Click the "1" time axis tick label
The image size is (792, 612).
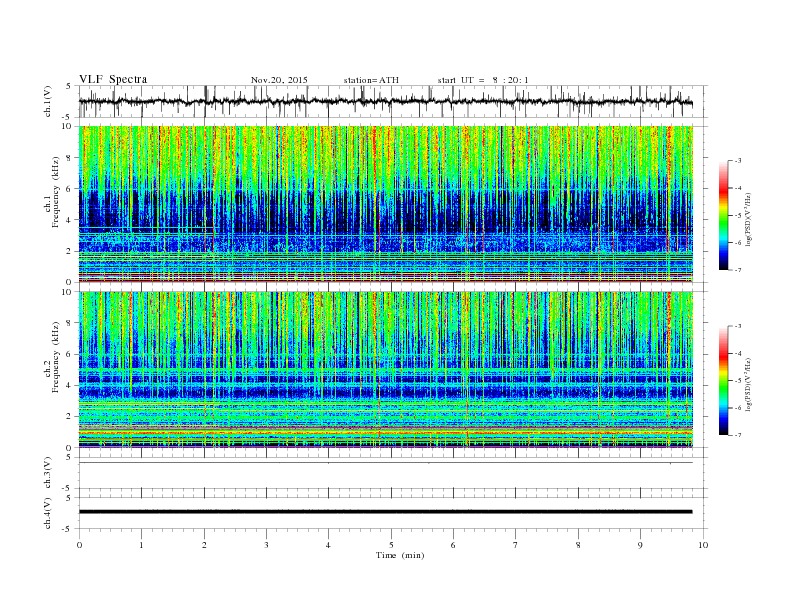point(142,545)
